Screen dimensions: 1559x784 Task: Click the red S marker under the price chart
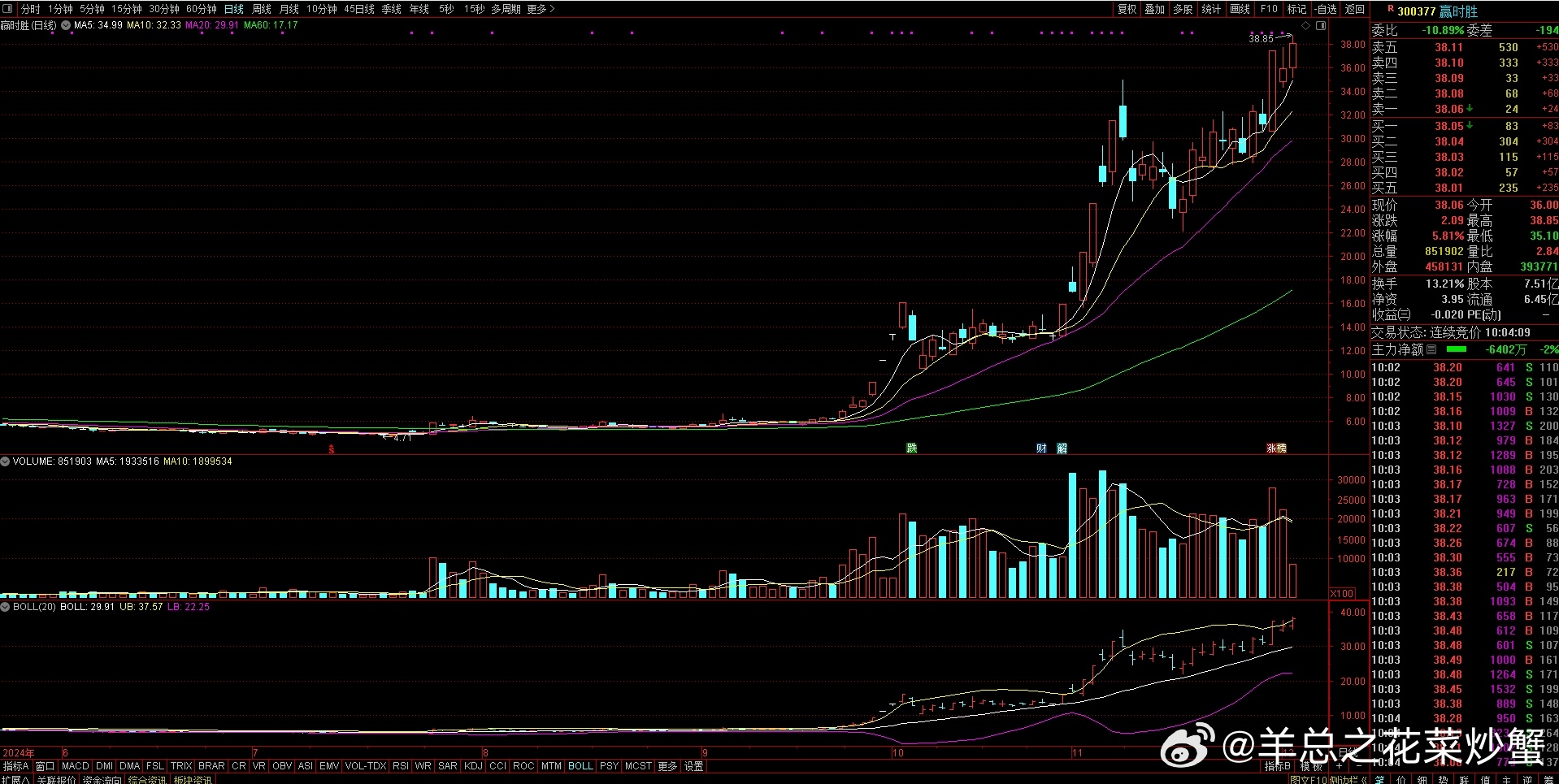pyautogui.click(x=331, y=448)
